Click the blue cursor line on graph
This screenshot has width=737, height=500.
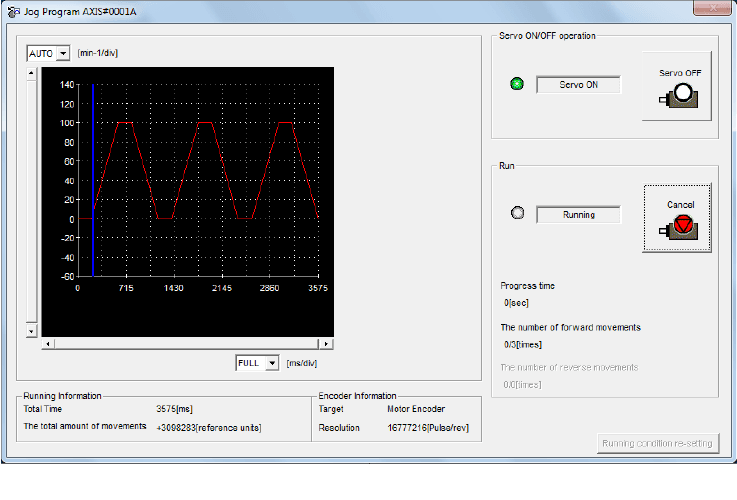(92, 180)
